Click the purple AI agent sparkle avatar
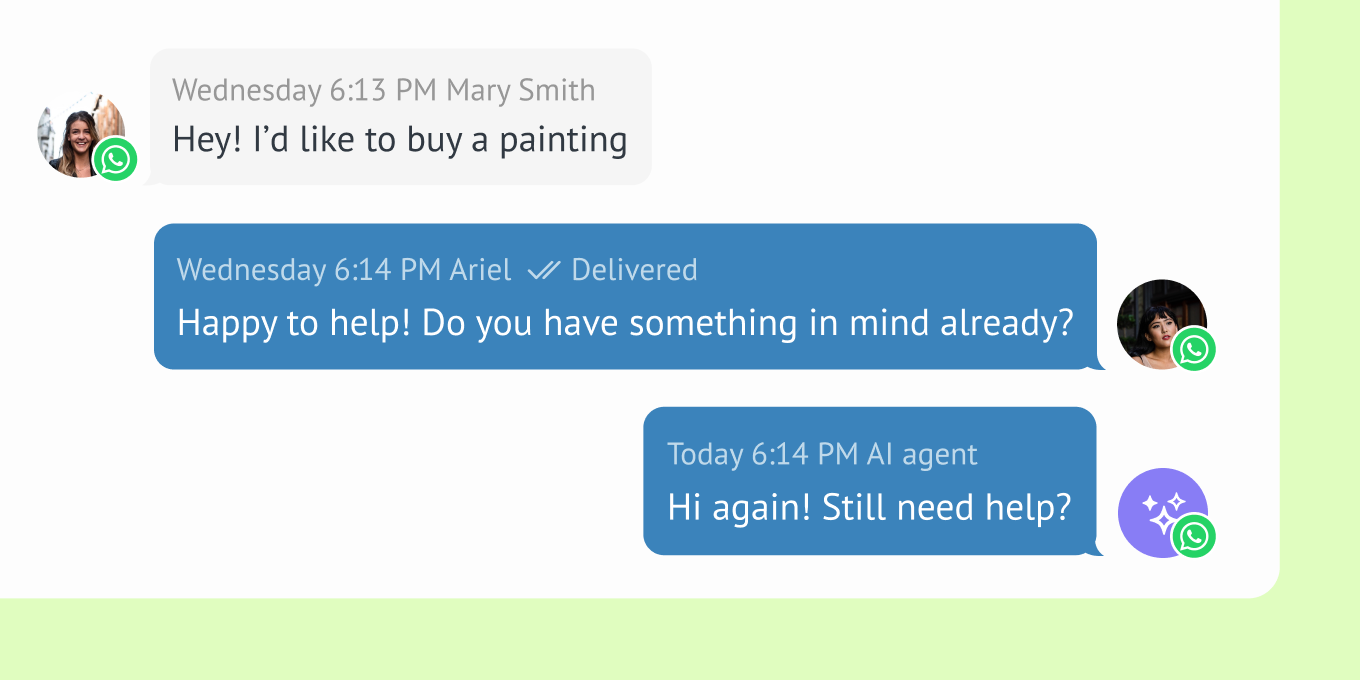Screen dimensions: 1360x680 pos(1155,505)
